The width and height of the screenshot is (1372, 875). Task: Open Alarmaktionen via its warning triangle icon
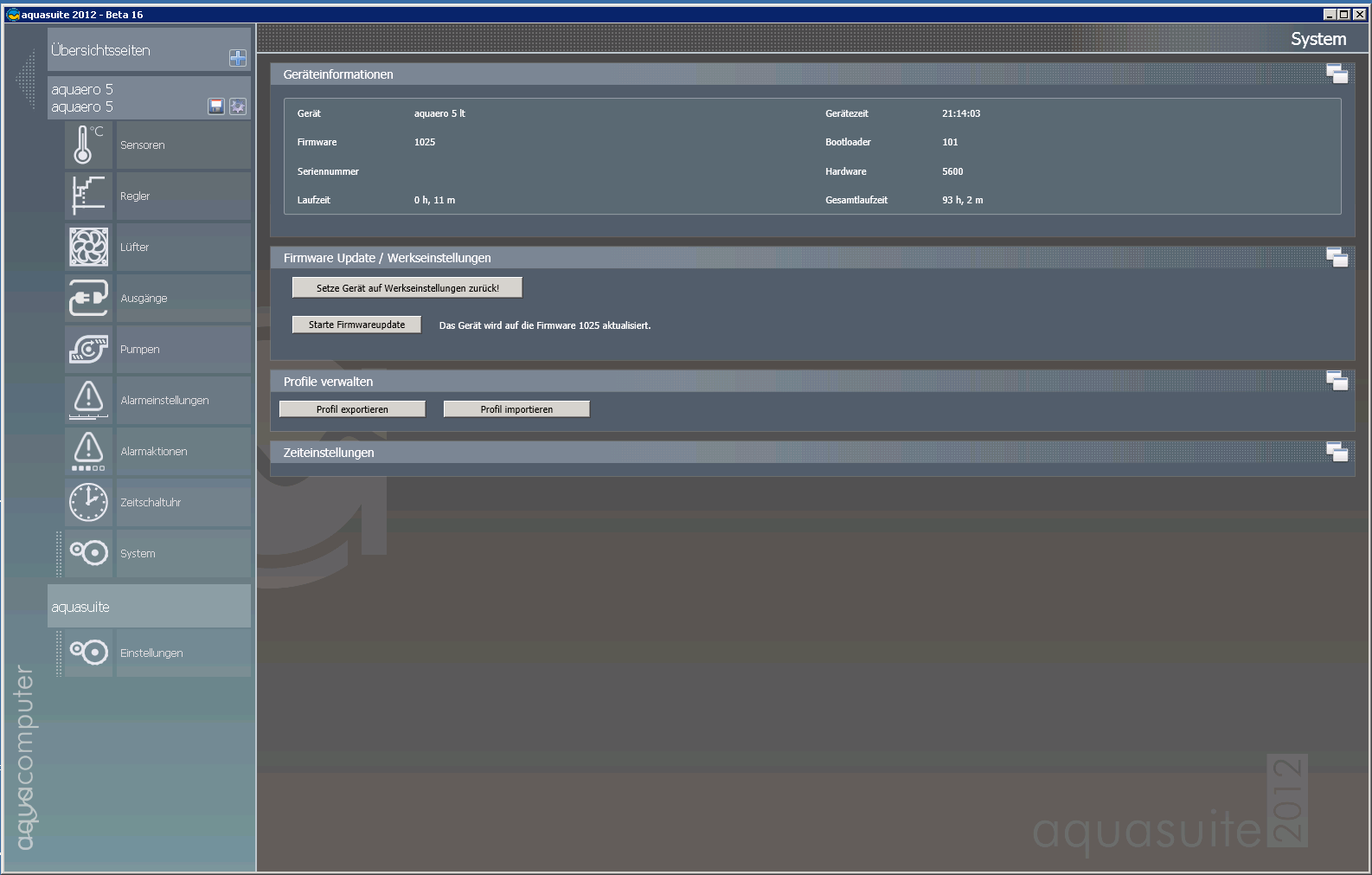89,451
